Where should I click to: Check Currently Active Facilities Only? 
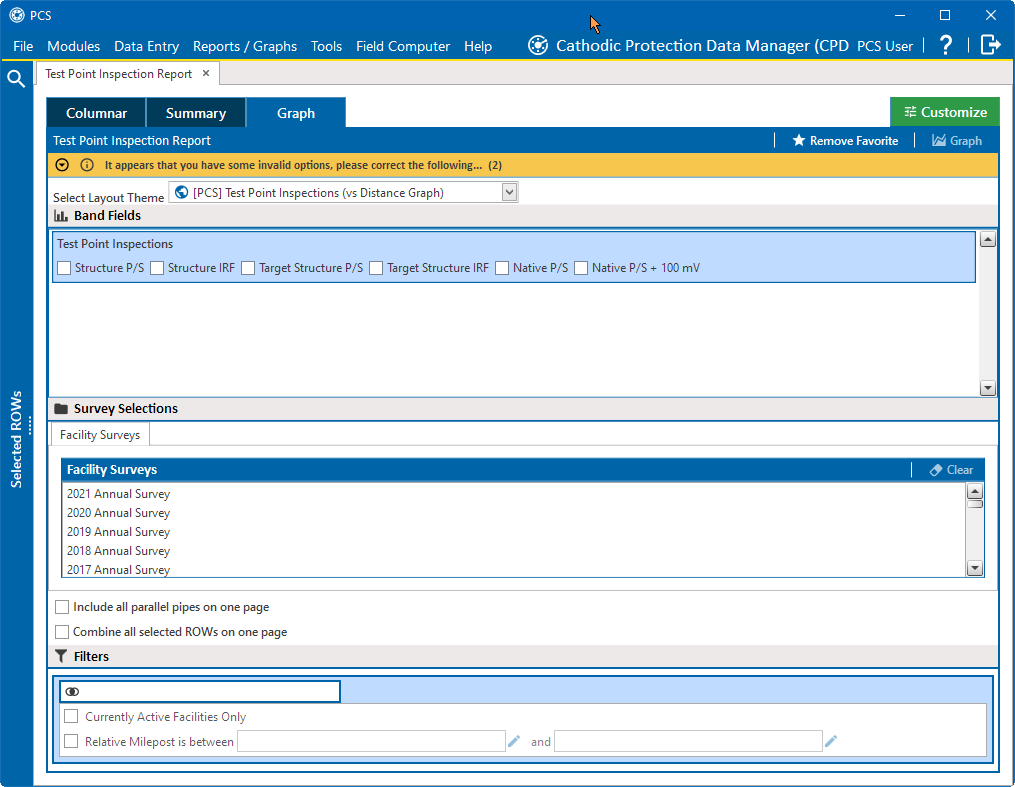(x=70, y=716)
